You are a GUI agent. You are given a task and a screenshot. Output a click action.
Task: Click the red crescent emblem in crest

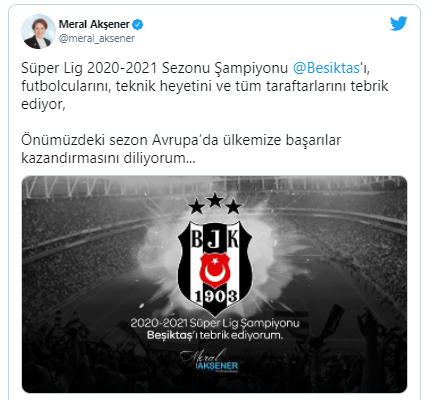coord(215,270)
